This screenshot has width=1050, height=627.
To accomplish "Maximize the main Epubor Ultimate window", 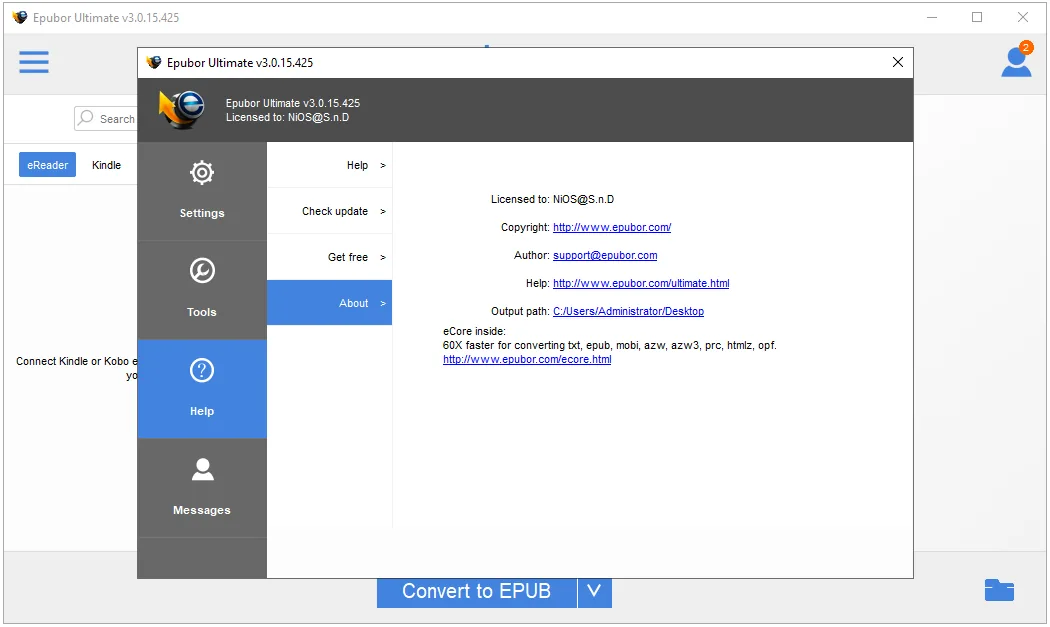I will [977, 17].
